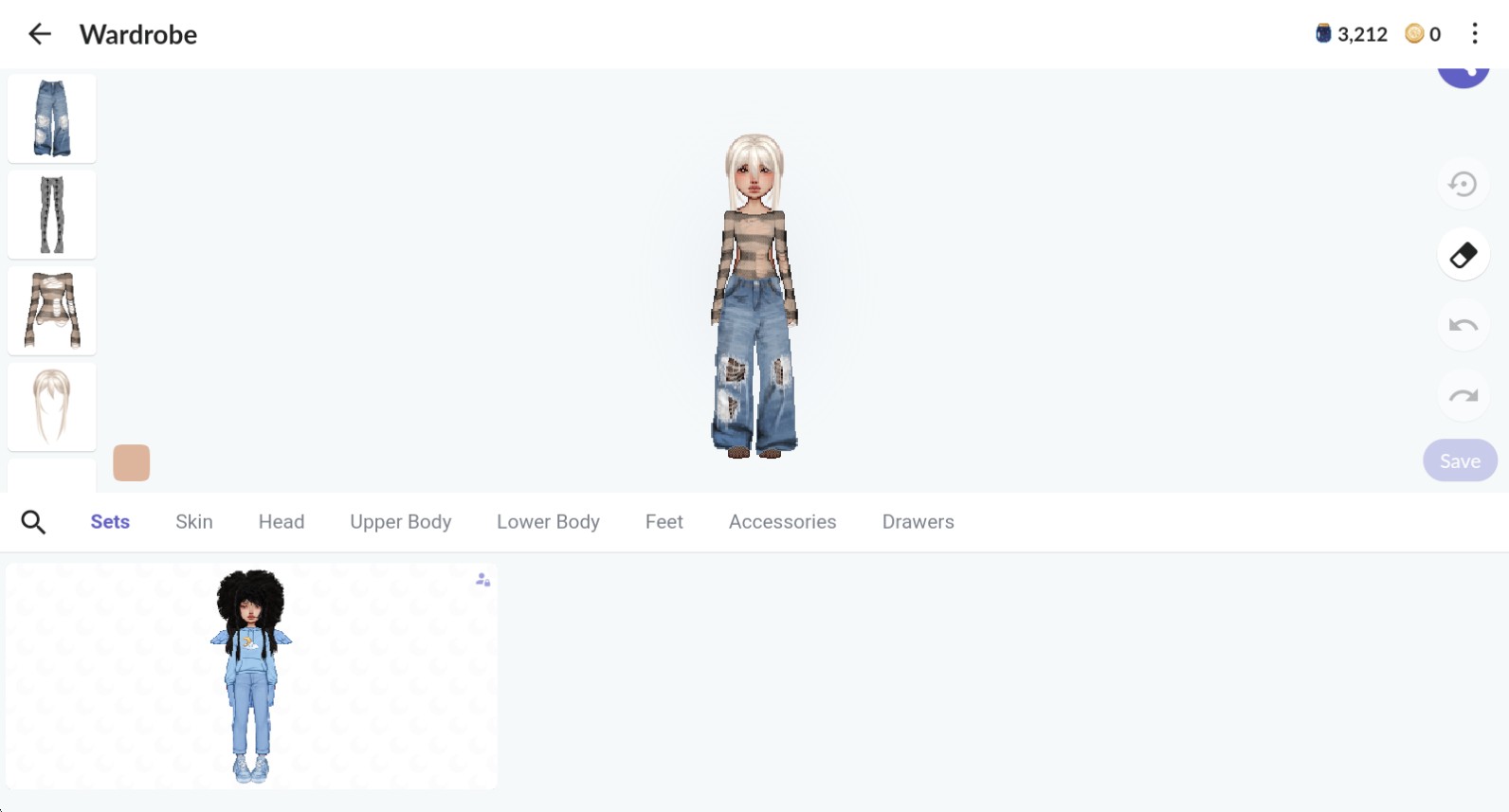Image resolution: width=1509 pixels, height=812 pixels.
Task: Choose the striped sweater thumbnail
Action: (52, 311)
